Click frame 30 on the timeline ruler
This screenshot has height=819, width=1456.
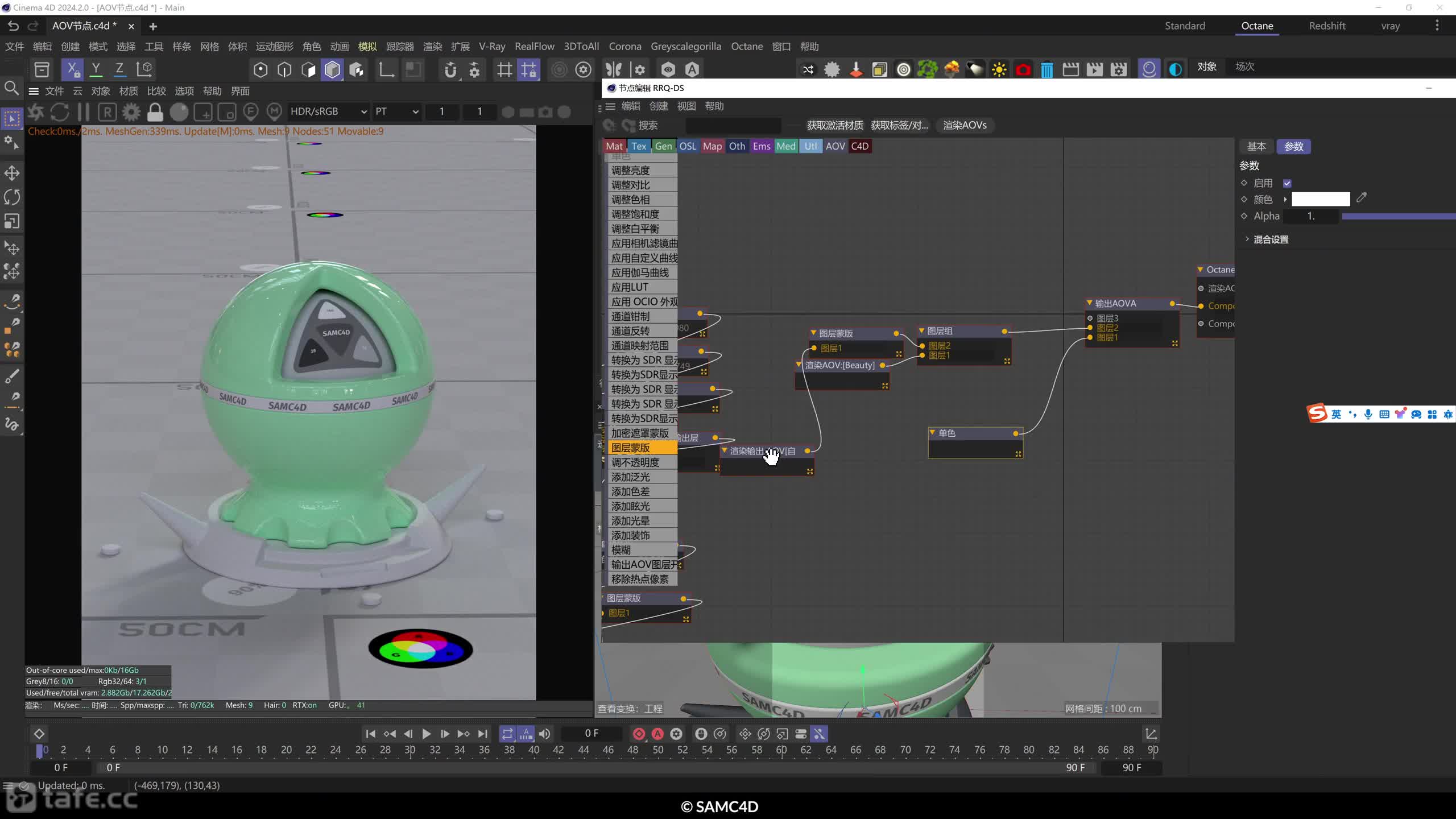click(409, 750)
